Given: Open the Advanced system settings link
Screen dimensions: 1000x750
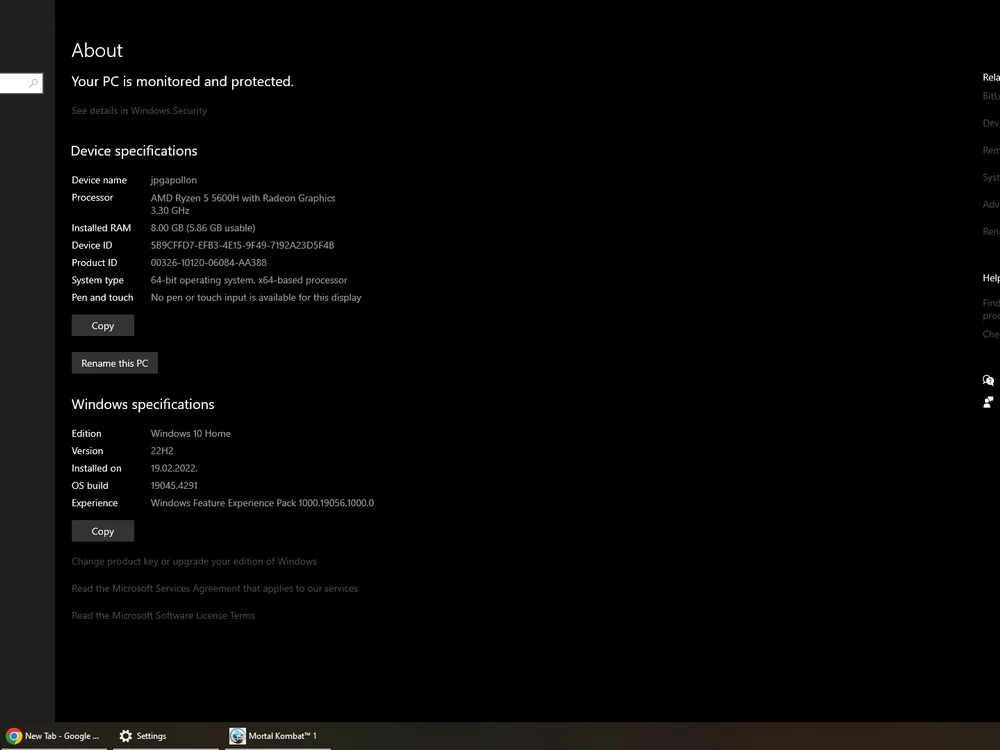Looking at the screenshot, I should 990,205.
